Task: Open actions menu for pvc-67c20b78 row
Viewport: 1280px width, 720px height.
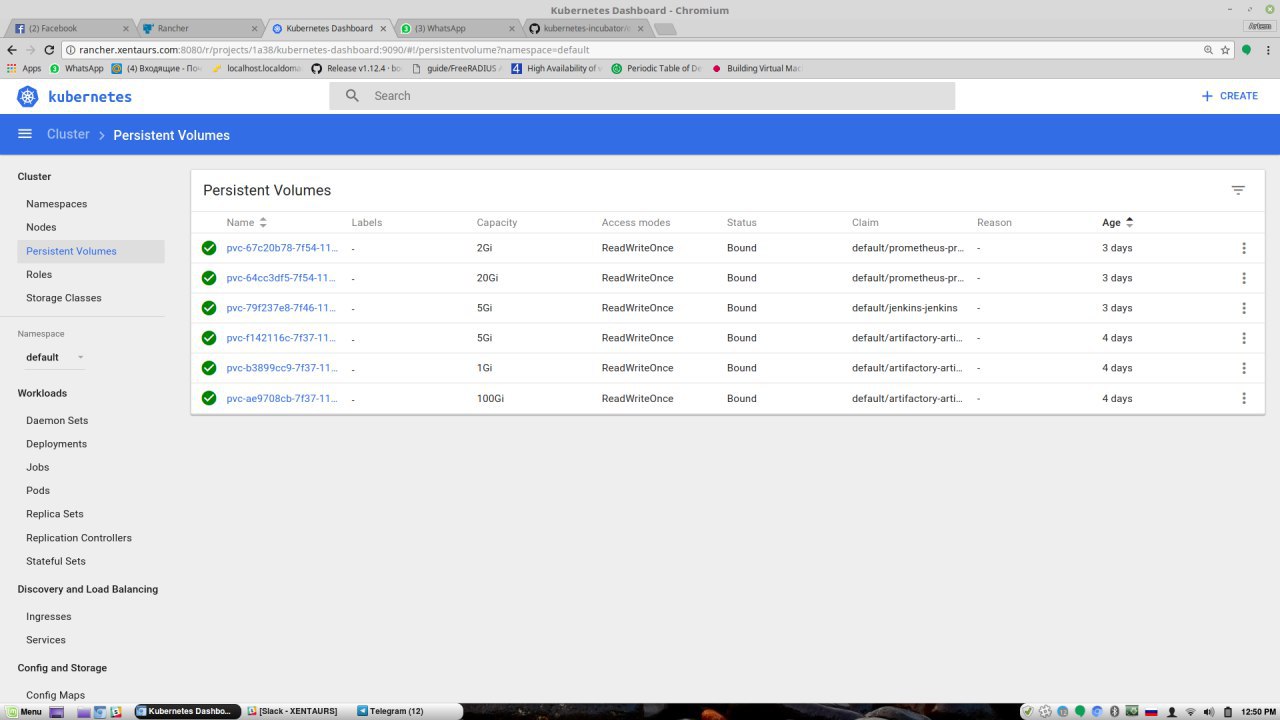Action: [1244, 248]
